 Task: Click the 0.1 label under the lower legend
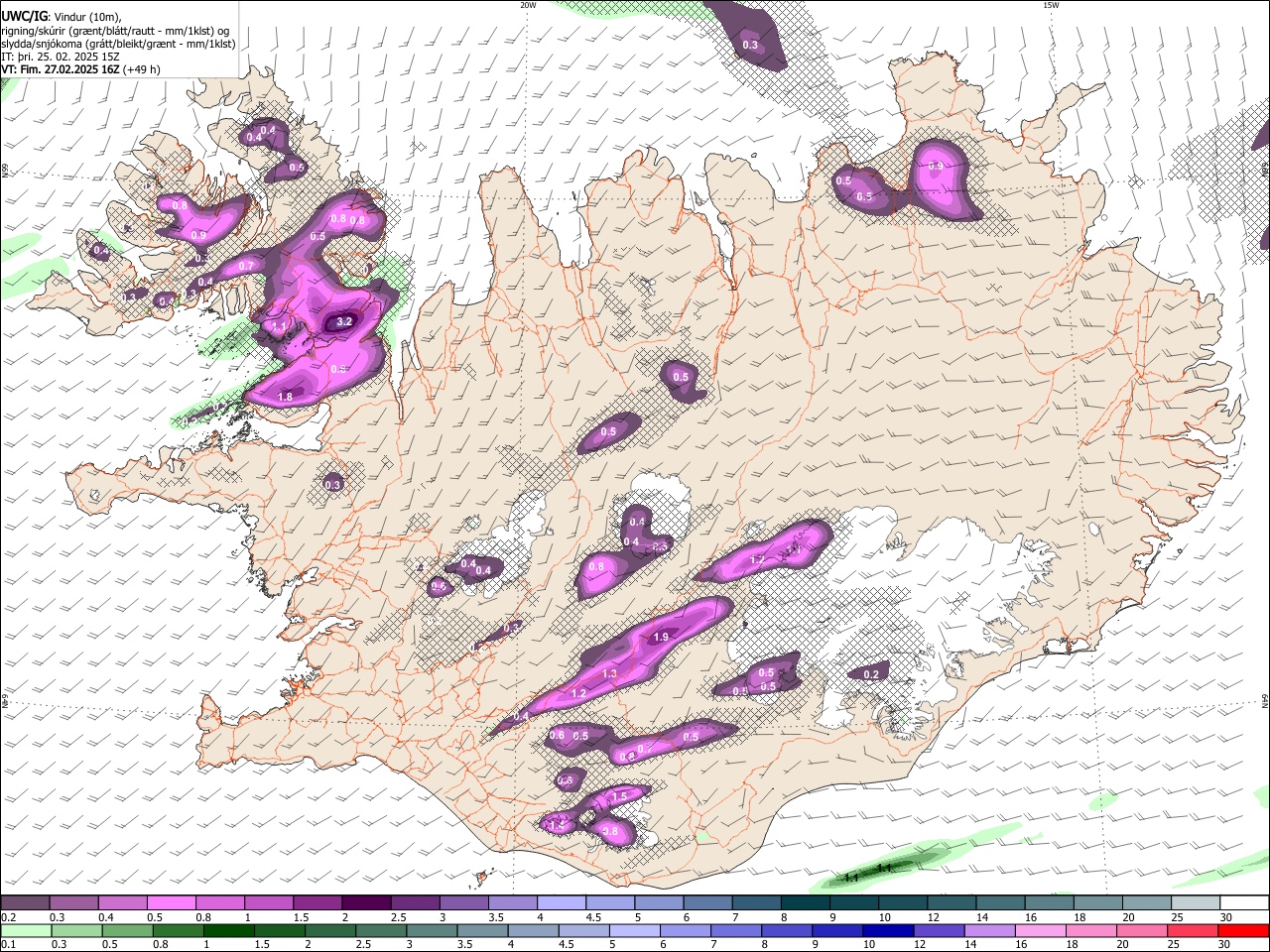point(7,945)
